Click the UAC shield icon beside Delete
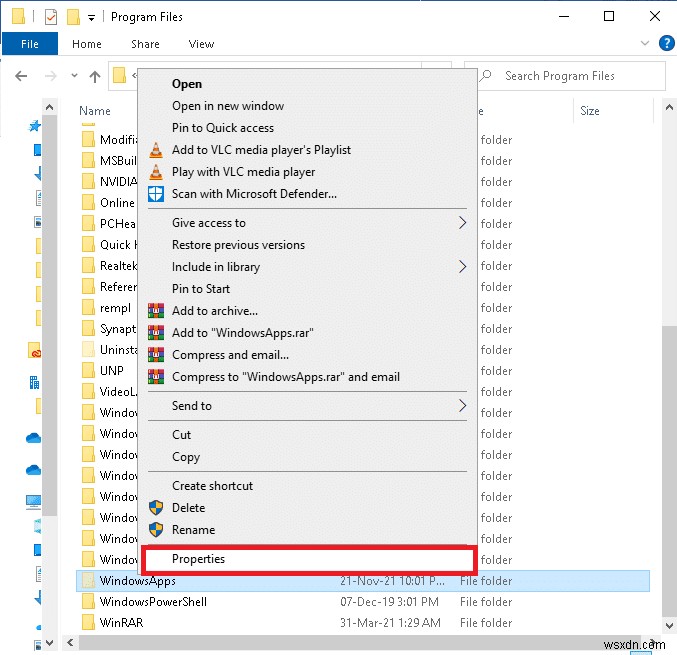Screen dimensions: 677x655 156,508
